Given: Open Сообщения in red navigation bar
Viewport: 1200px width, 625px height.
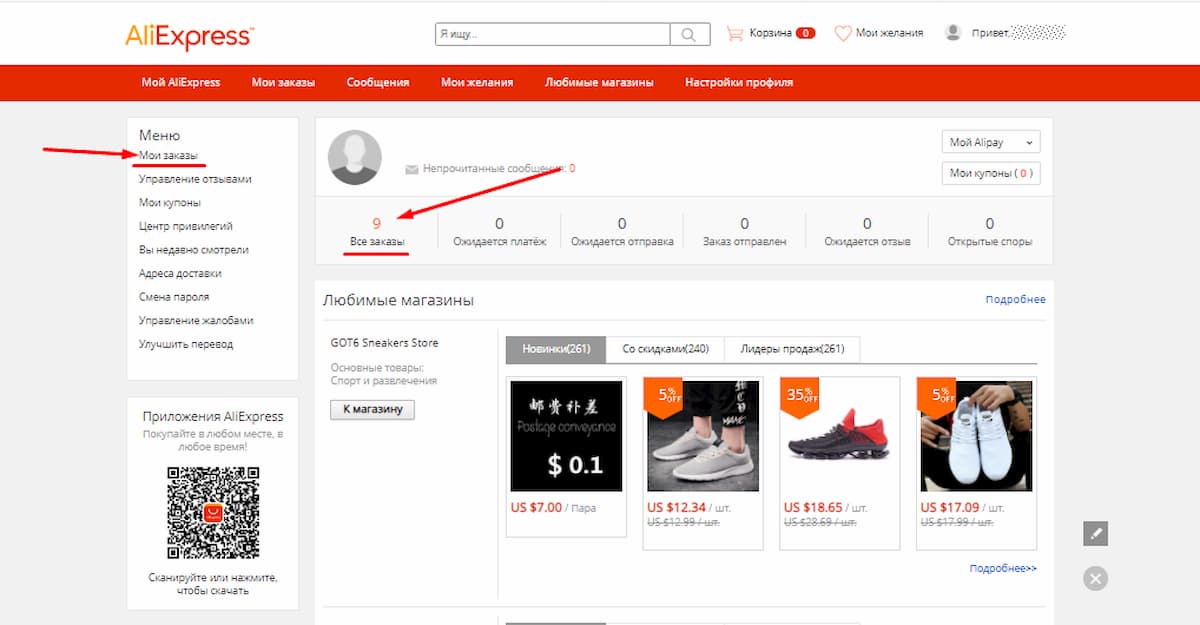Looking at the screenshot, I should (378, 82).
